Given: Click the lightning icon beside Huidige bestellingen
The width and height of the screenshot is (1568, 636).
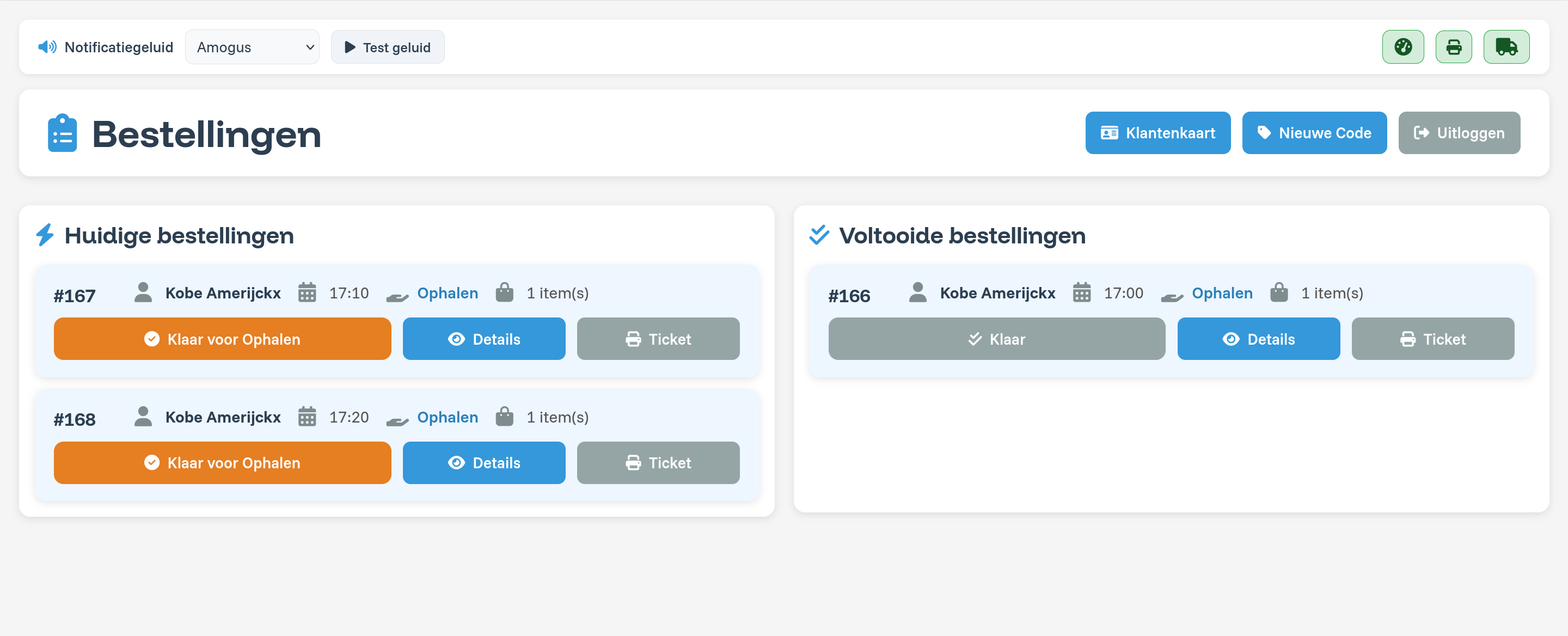Looking at the screenshot, I should pos(45,236).
